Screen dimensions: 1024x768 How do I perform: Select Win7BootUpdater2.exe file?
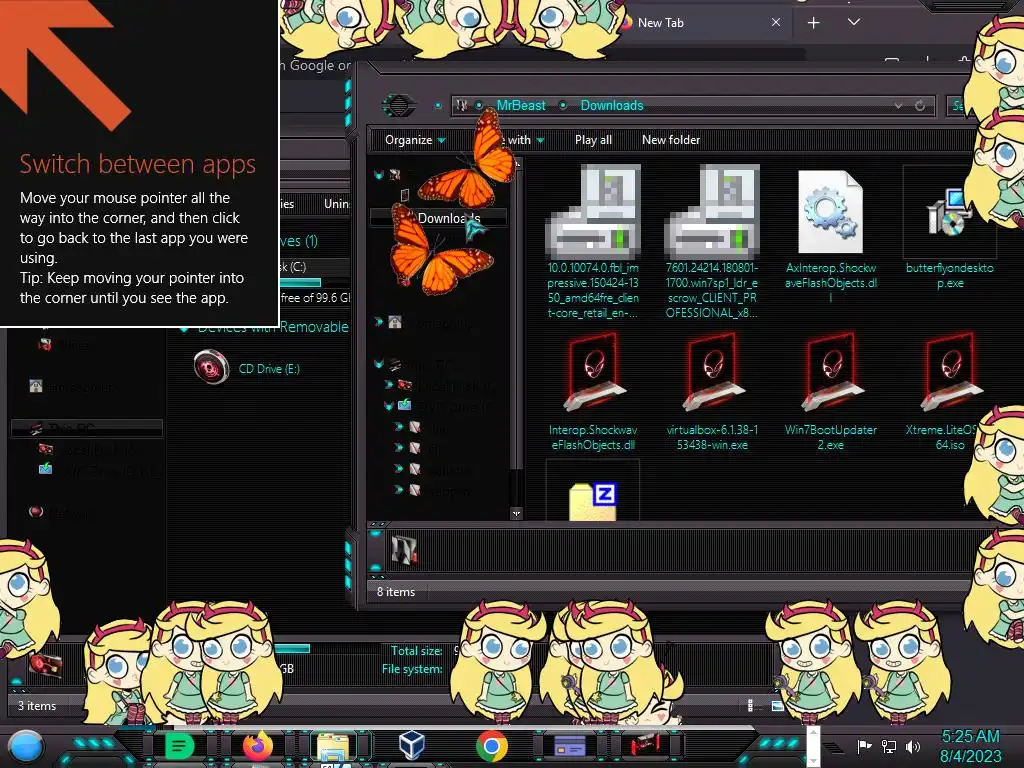tap(831, 392)
